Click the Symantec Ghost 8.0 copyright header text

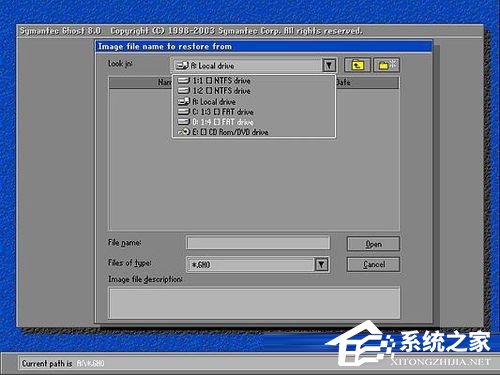[191, 31]
